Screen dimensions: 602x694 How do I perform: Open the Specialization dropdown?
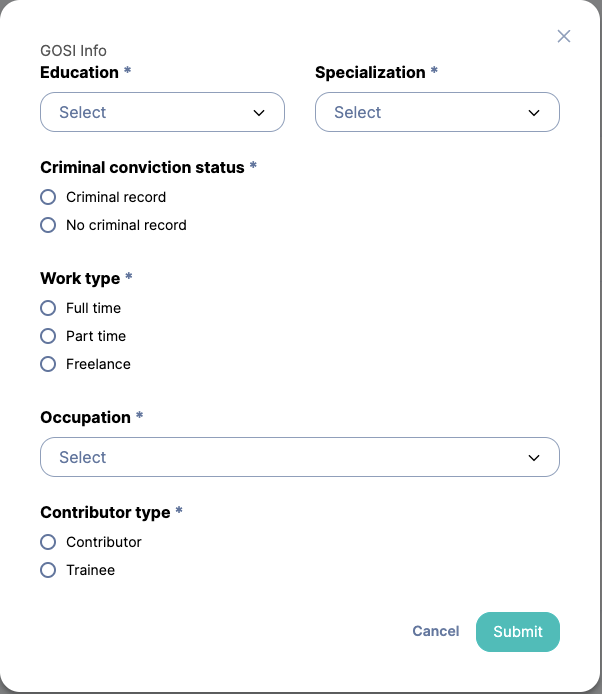click(437, 112)
